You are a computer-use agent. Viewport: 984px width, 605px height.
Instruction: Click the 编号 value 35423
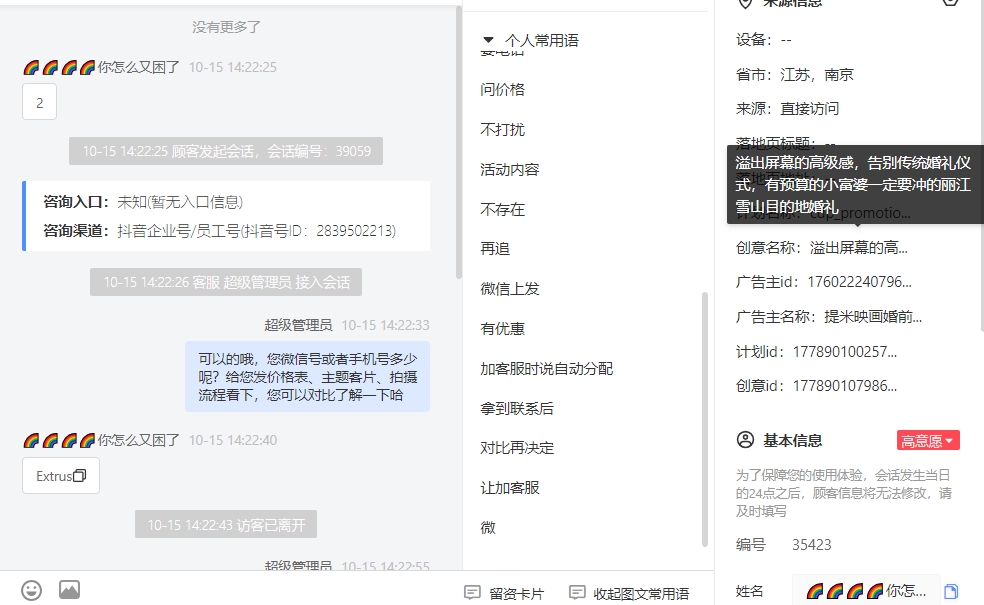coord(811,545)
